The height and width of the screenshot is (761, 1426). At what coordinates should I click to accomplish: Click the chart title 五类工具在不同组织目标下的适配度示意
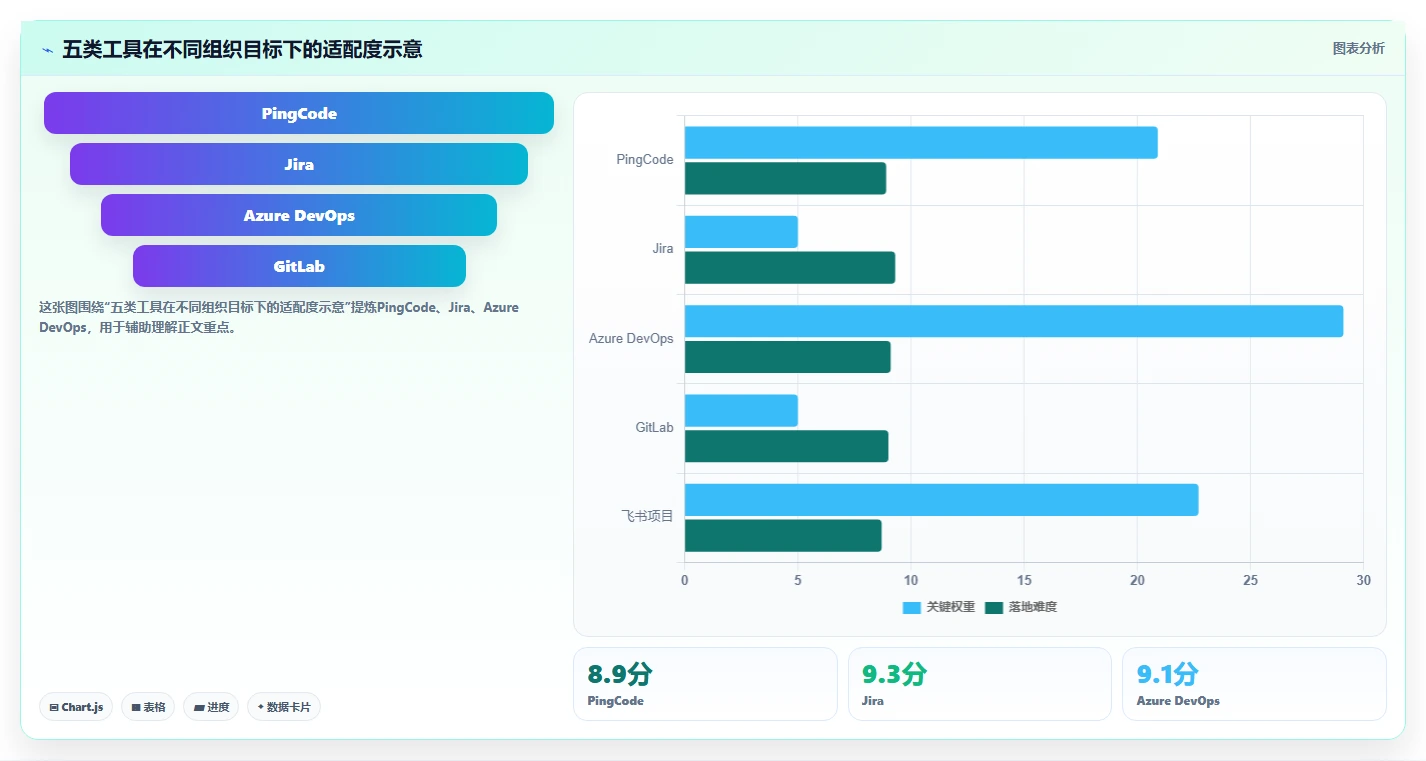coord(242,49)
